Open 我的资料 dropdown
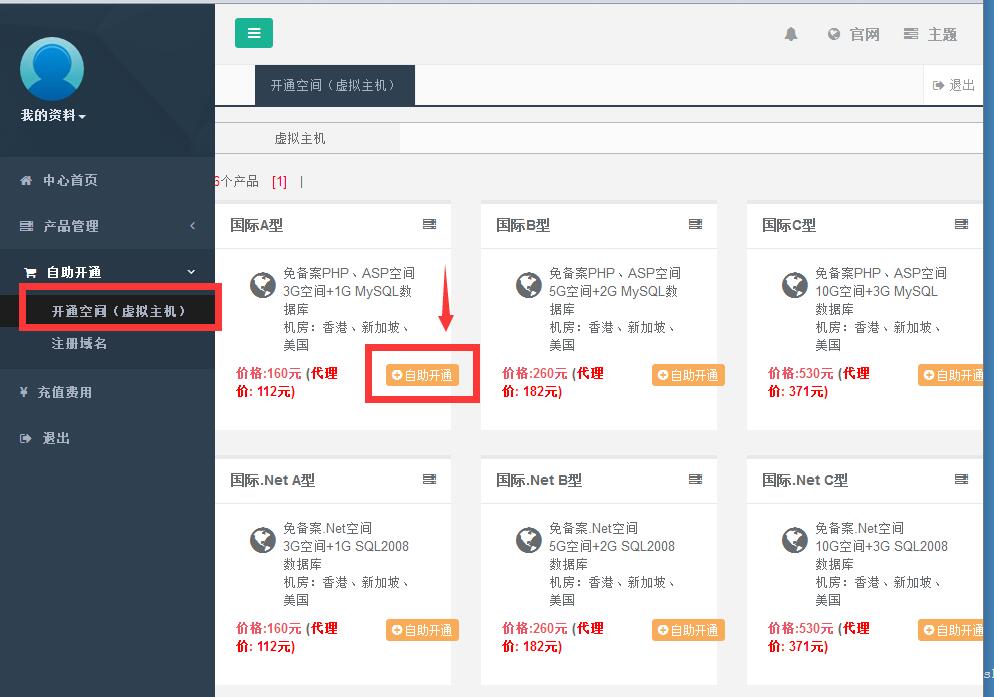The image size is (994, 697). coord(53,115)
